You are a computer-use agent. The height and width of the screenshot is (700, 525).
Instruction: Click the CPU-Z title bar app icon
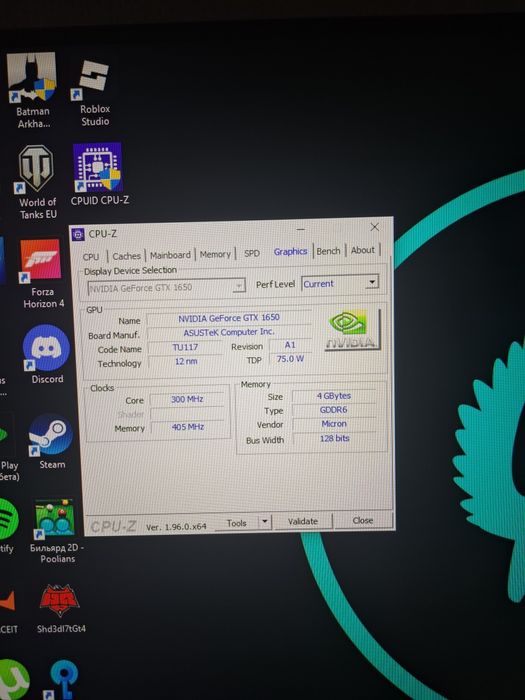tap(78, 234)
